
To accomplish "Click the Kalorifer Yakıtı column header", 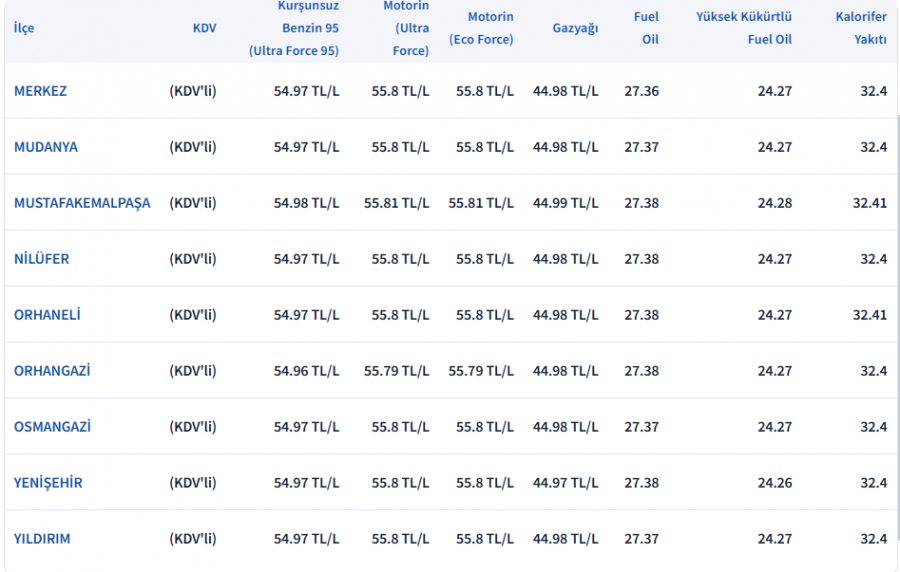I will tap(860, 28).
